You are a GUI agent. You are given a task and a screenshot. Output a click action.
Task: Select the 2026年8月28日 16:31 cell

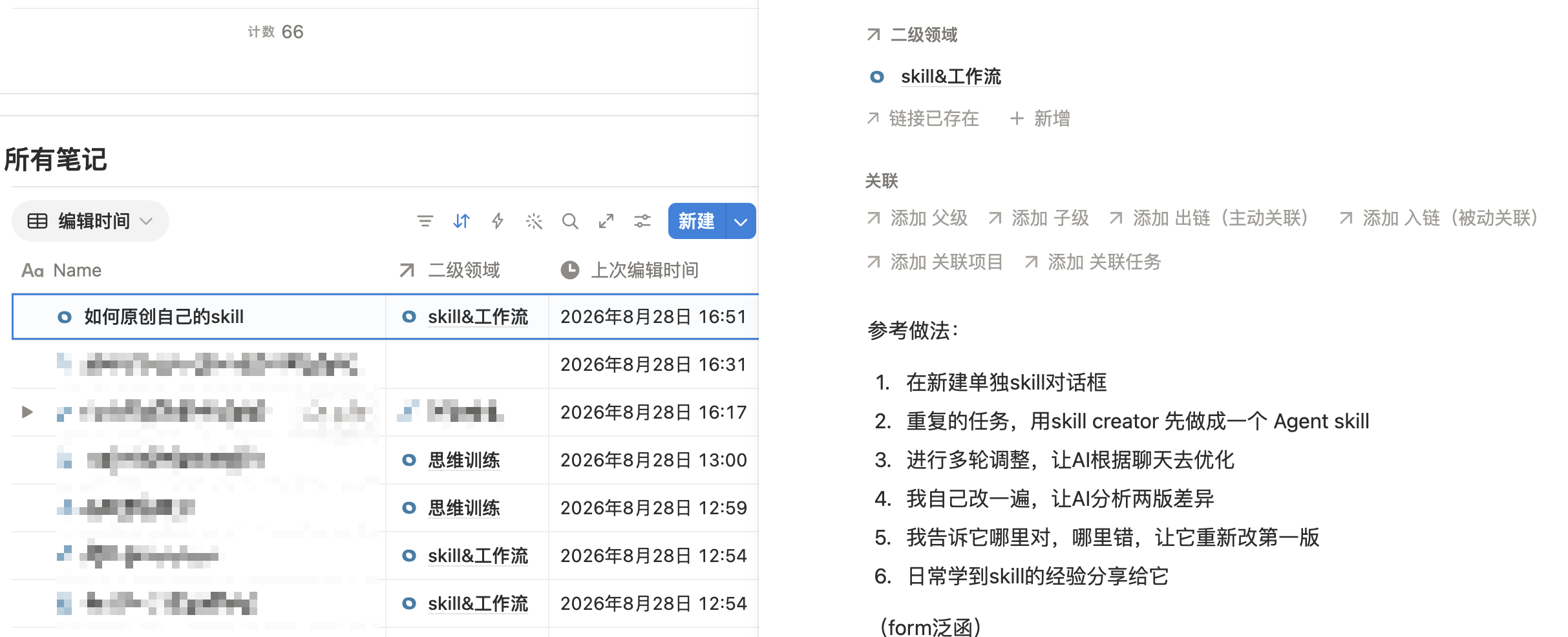click(653, 364)
